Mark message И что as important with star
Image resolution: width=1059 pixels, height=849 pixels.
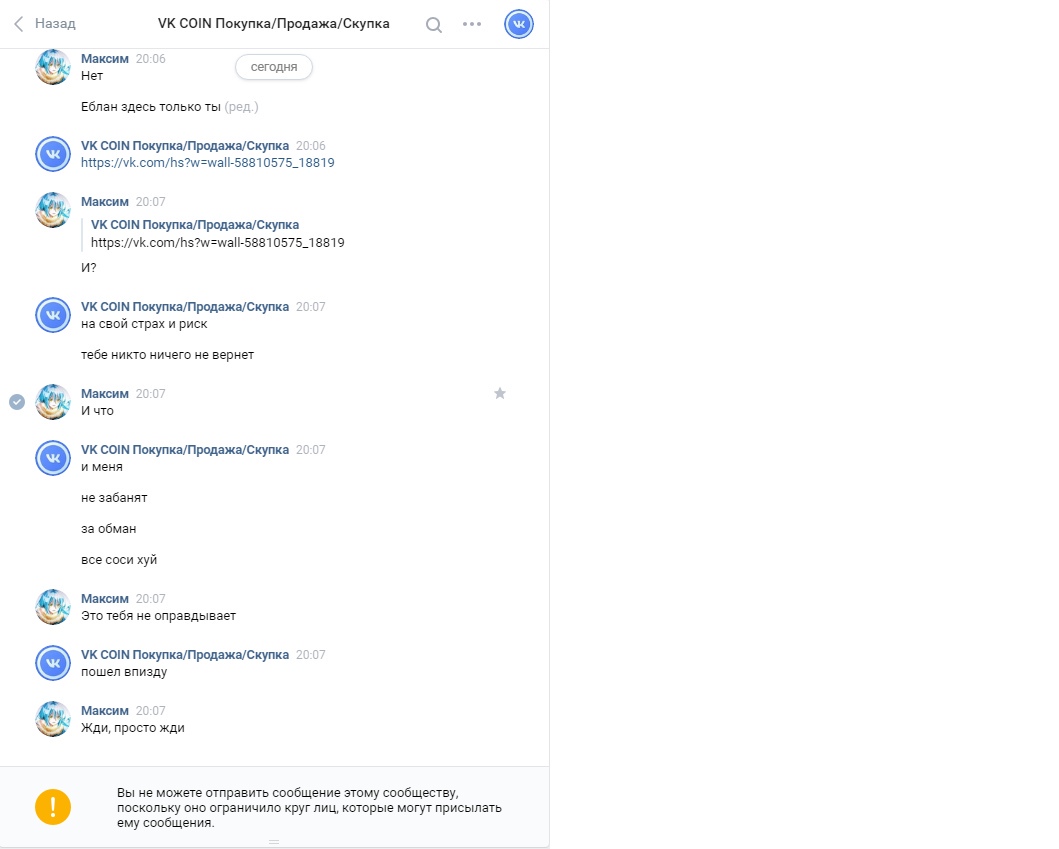(x=500, y=394)
